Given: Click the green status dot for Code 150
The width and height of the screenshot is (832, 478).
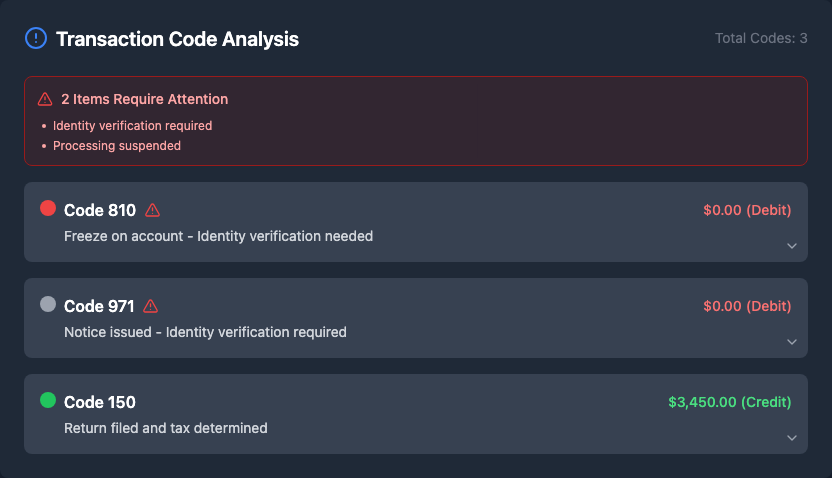Looking at the screenshot, I should point(48,400).
